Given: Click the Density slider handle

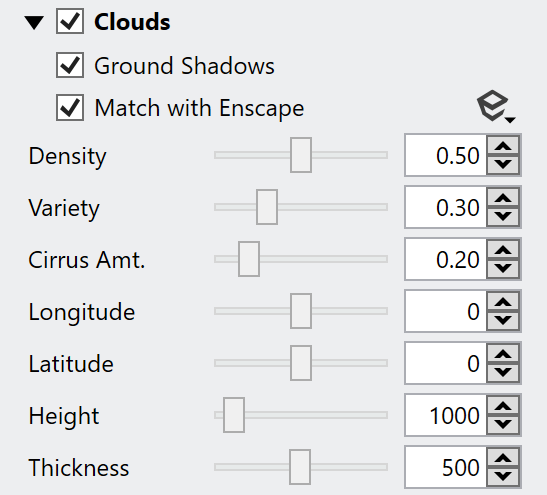Looking at the screenshot, I should [x=301, y=155].
